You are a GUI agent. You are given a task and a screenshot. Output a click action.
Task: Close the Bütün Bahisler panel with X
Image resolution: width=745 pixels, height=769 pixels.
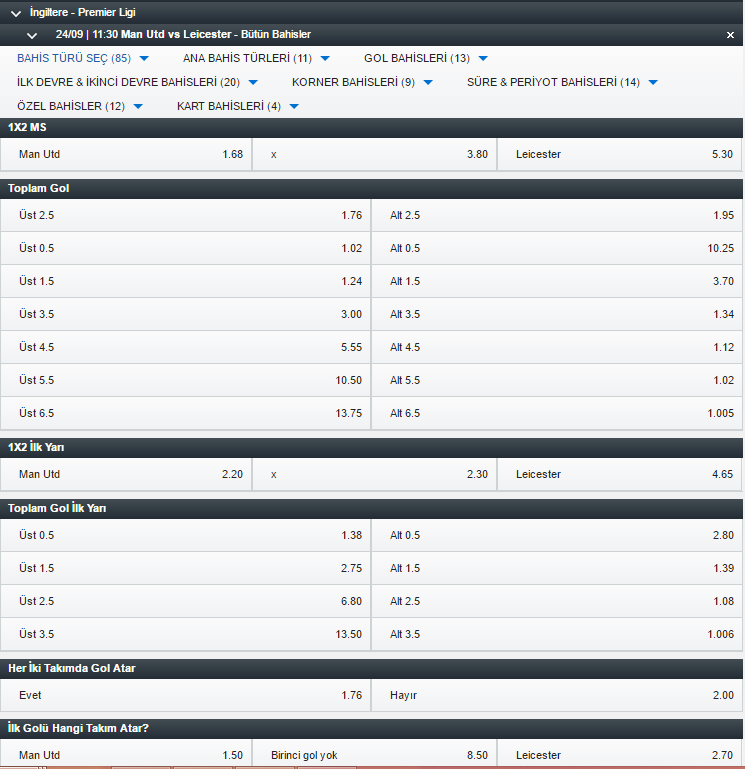(730, 35)
